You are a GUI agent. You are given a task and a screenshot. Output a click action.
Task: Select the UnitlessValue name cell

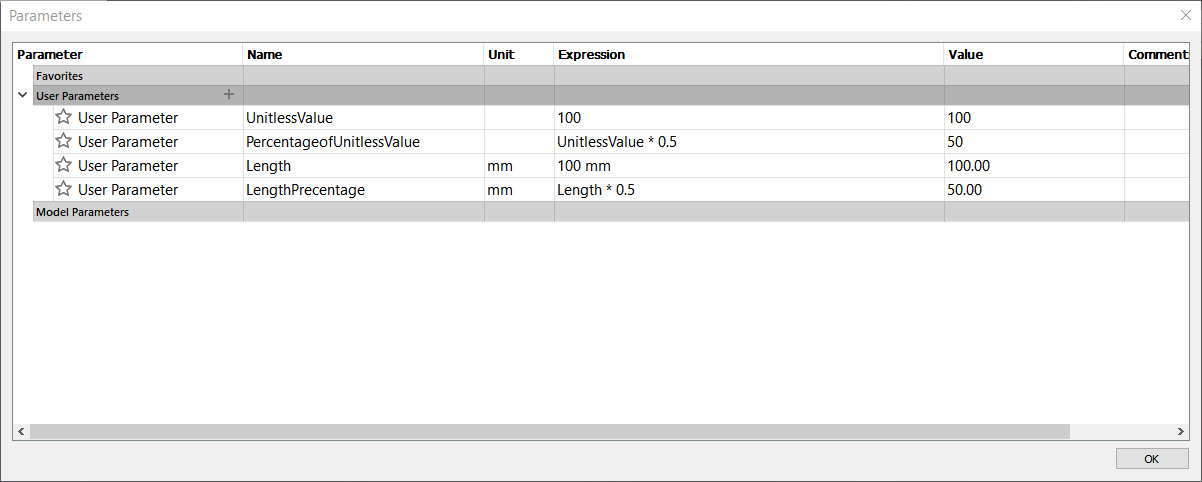(364, 118)
